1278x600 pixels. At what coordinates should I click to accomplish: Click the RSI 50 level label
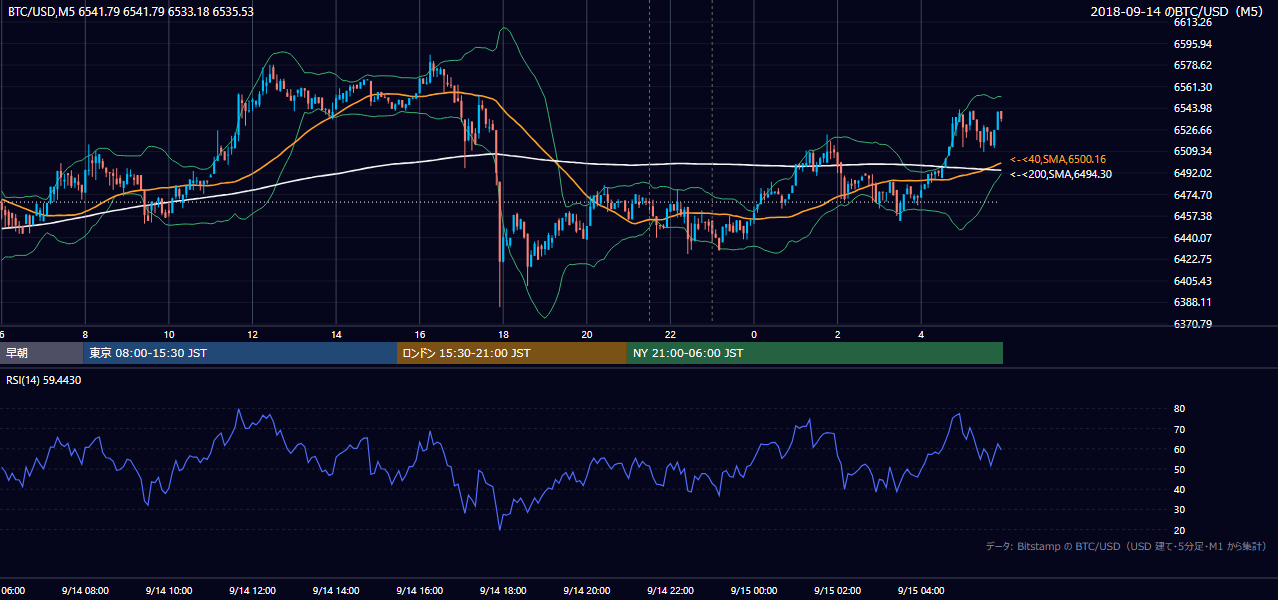point(1180,469)
